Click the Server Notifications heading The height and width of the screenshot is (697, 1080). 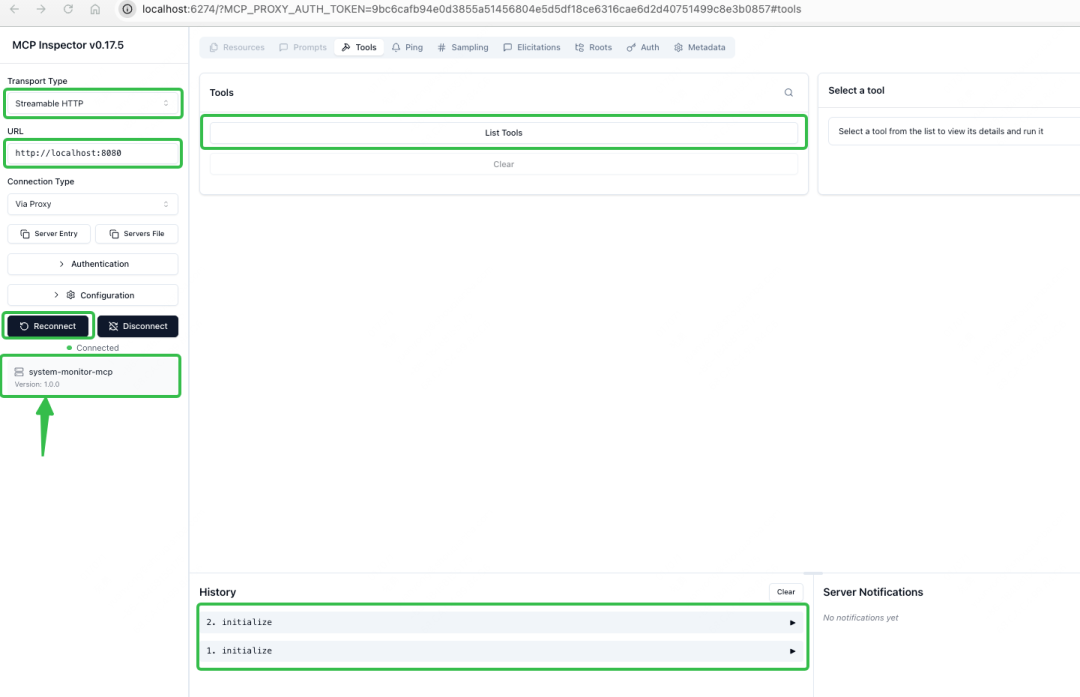(x=873, y=592)
